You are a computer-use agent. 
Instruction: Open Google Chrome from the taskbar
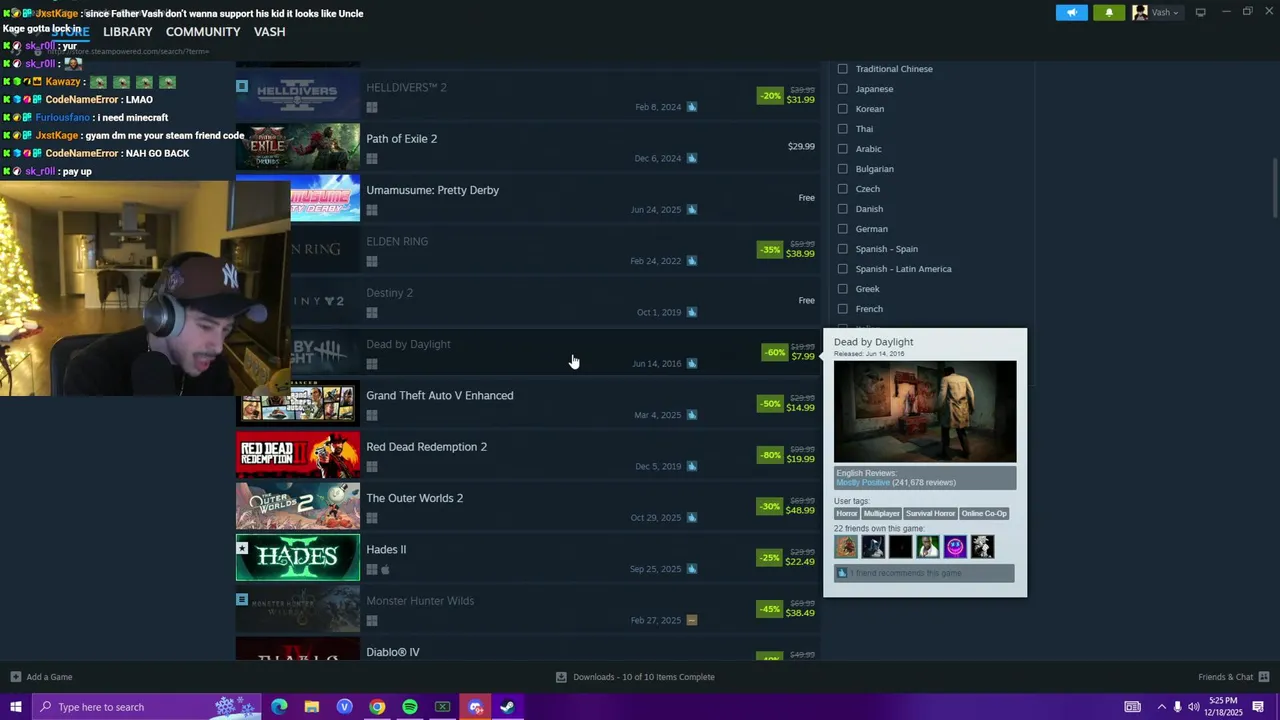click(377, 707)
